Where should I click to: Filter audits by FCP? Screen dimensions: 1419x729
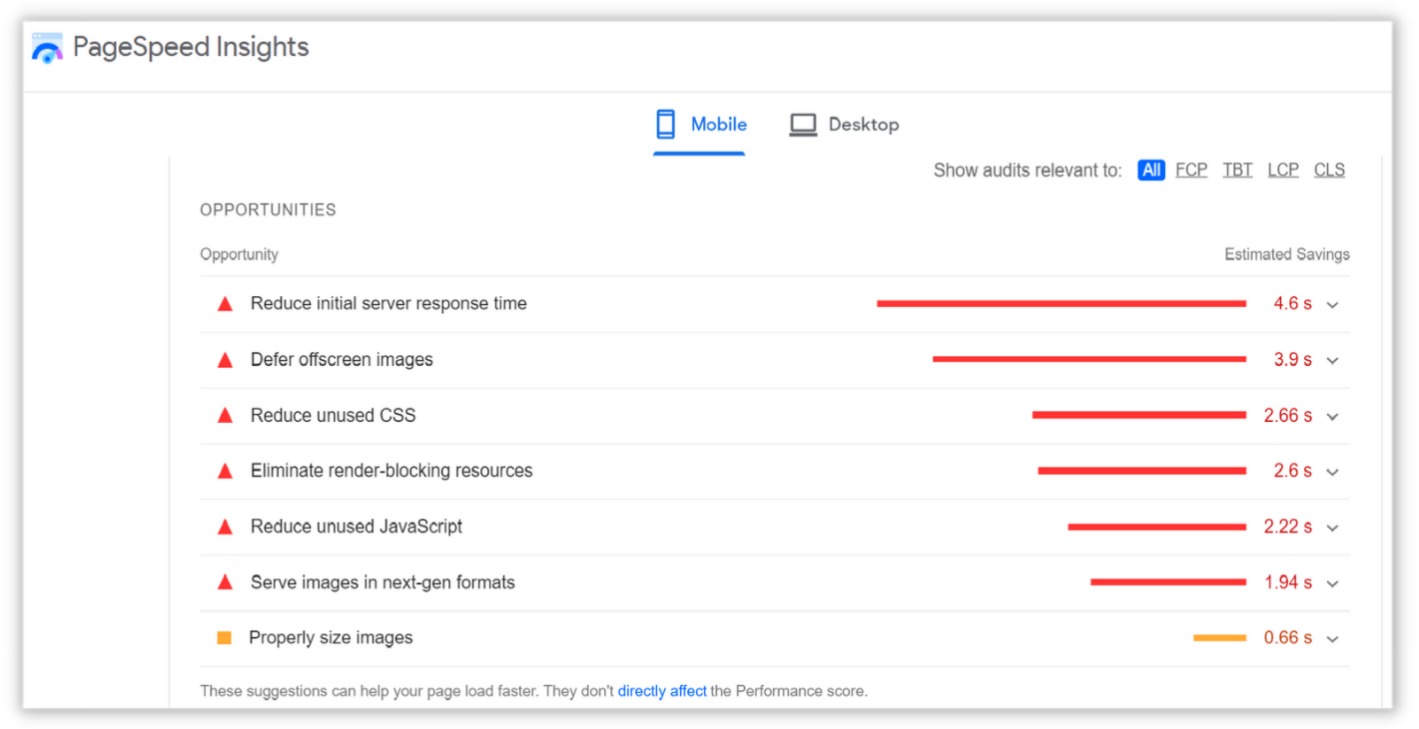click(x=1191, y=170)
